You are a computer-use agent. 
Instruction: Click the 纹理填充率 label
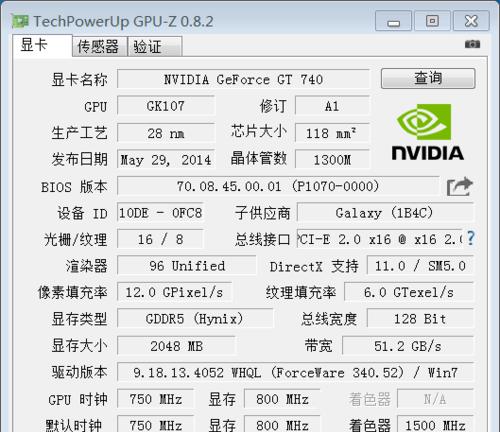pos(301,293)
